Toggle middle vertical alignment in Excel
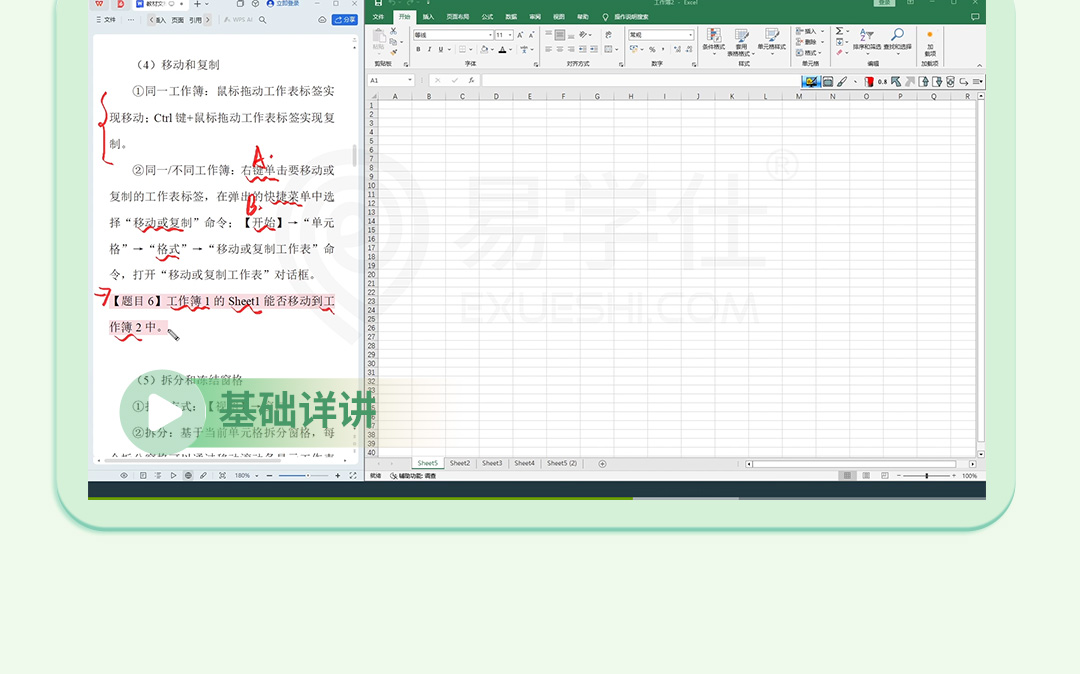The width and height of the screenshot is (1080, 674). tap(560, 35)
